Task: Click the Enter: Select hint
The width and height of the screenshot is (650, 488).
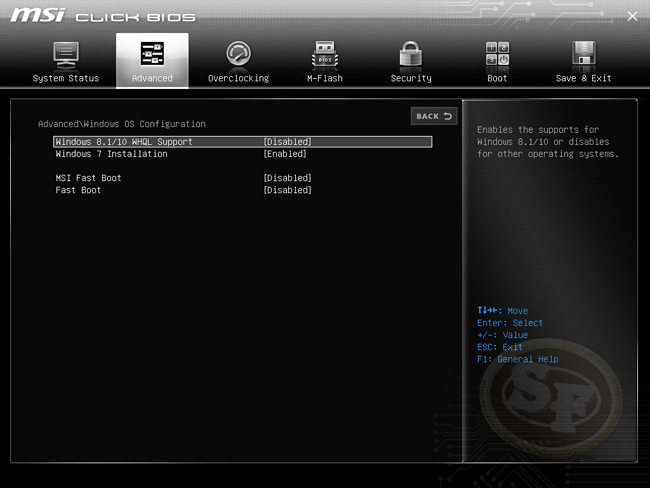Action: tap(509, 323)
